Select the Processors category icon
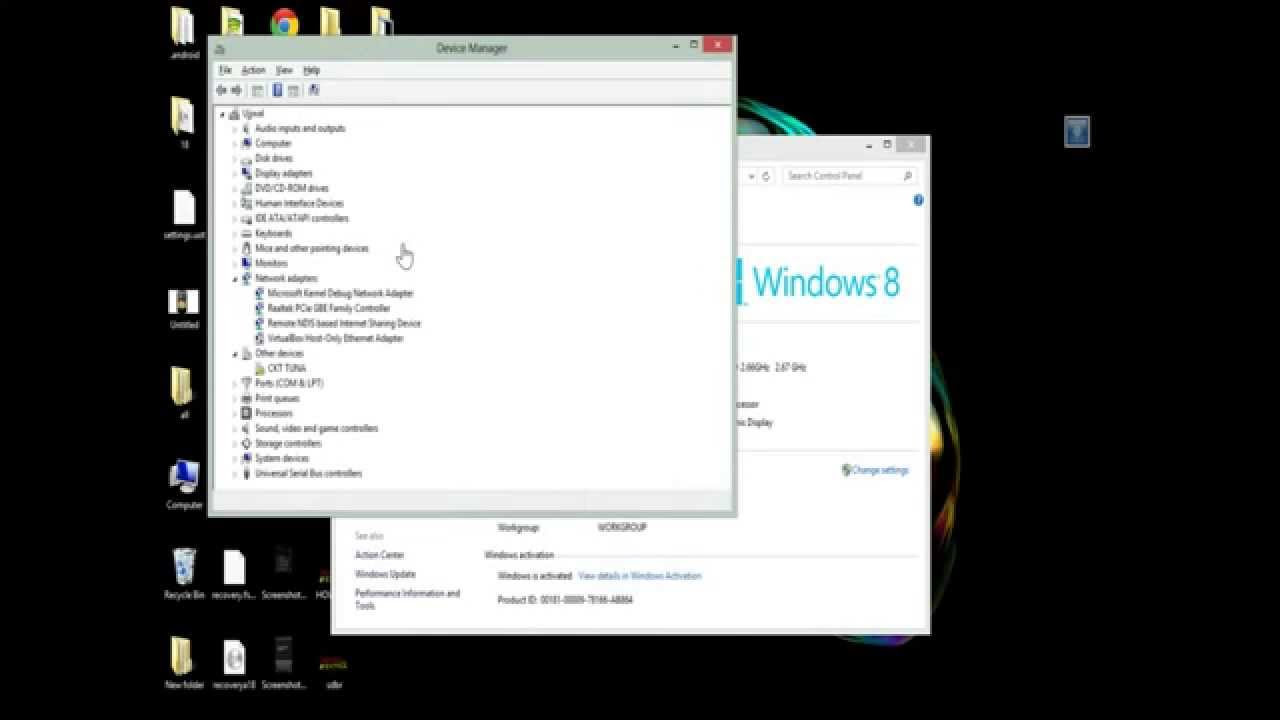Viewport: 1280px width, 720px height. [x=246, y=413]
